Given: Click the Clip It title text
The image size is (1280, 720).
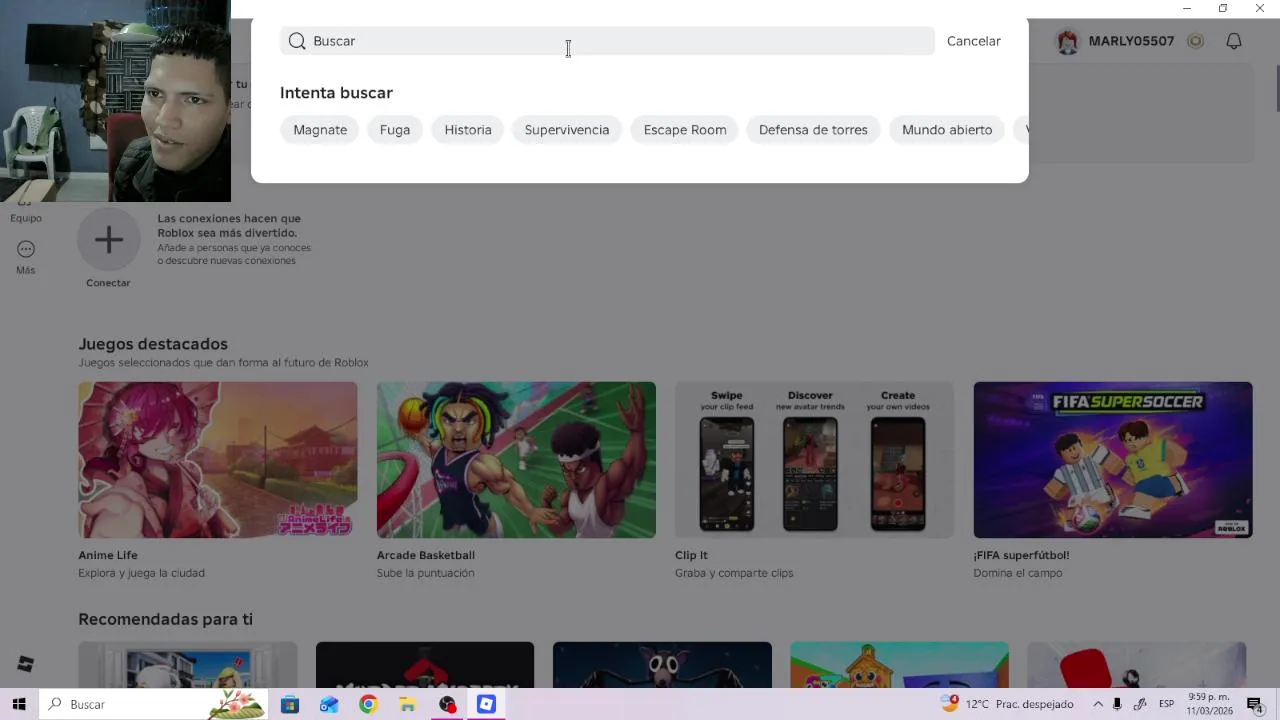Looking at the screenshot, I should pyautogui.click(x=691, y=555).
